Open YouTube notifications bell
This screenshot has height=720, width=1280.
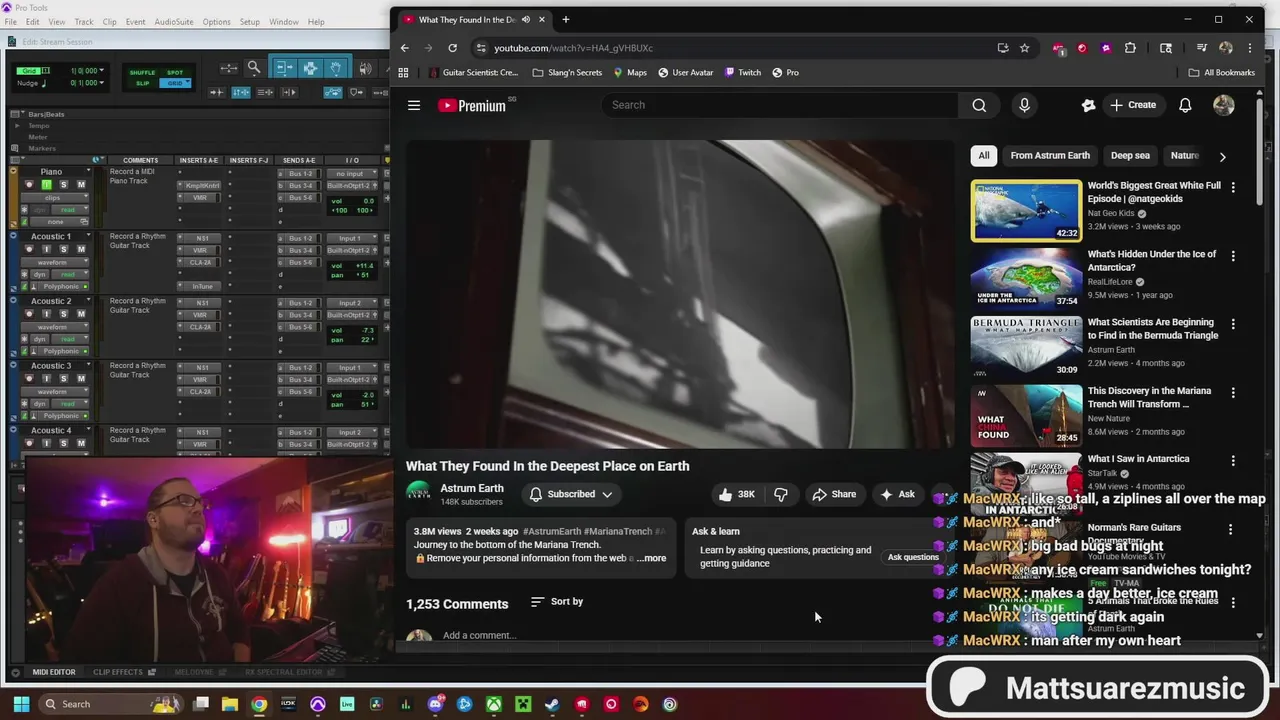pyautogui.click(x=1185, y=105)
